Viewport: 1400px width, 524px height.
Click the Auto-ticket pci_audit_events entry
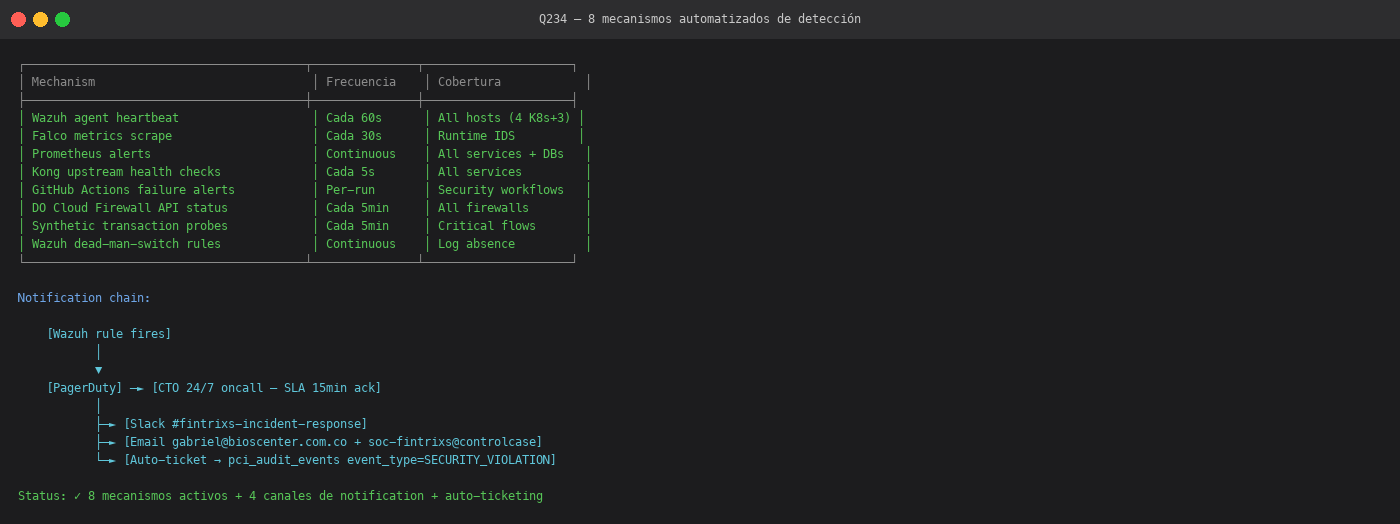click(x=340, y=460)
